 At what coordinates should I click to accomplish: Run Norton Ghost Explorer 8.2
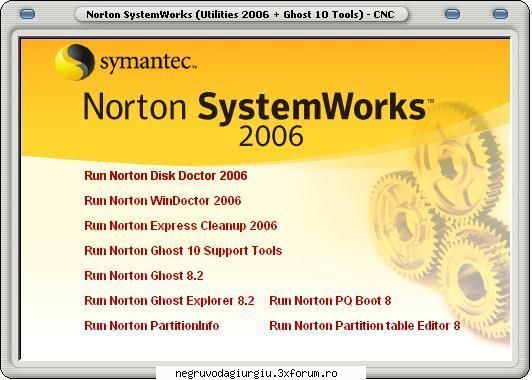(x=169, y=301)
